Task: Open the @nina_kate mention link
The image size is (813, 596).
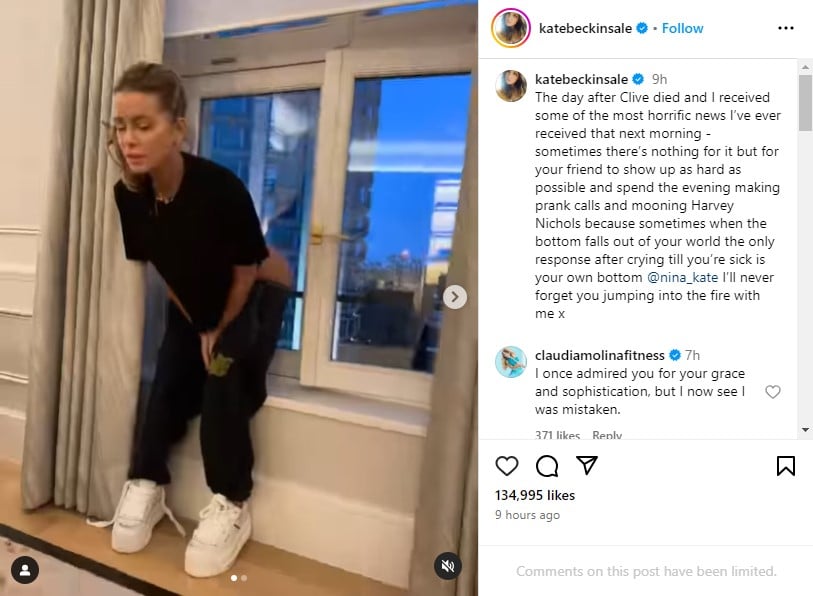Action: click(682, 278)
